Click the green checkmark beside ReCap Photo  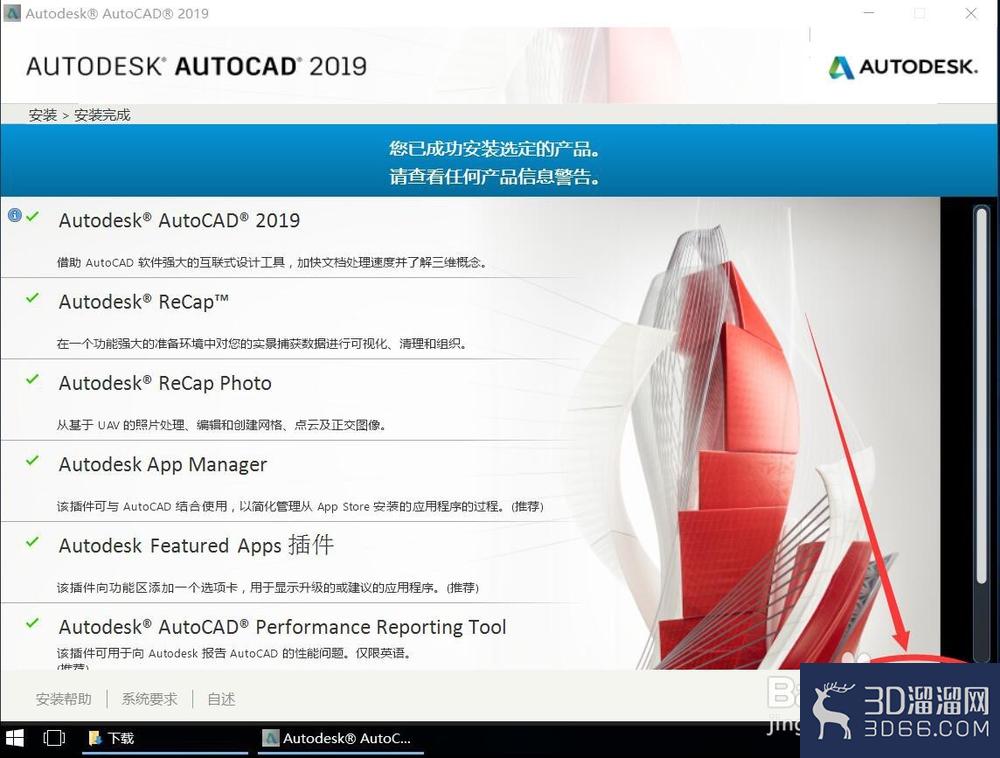(x=32, y=379)
